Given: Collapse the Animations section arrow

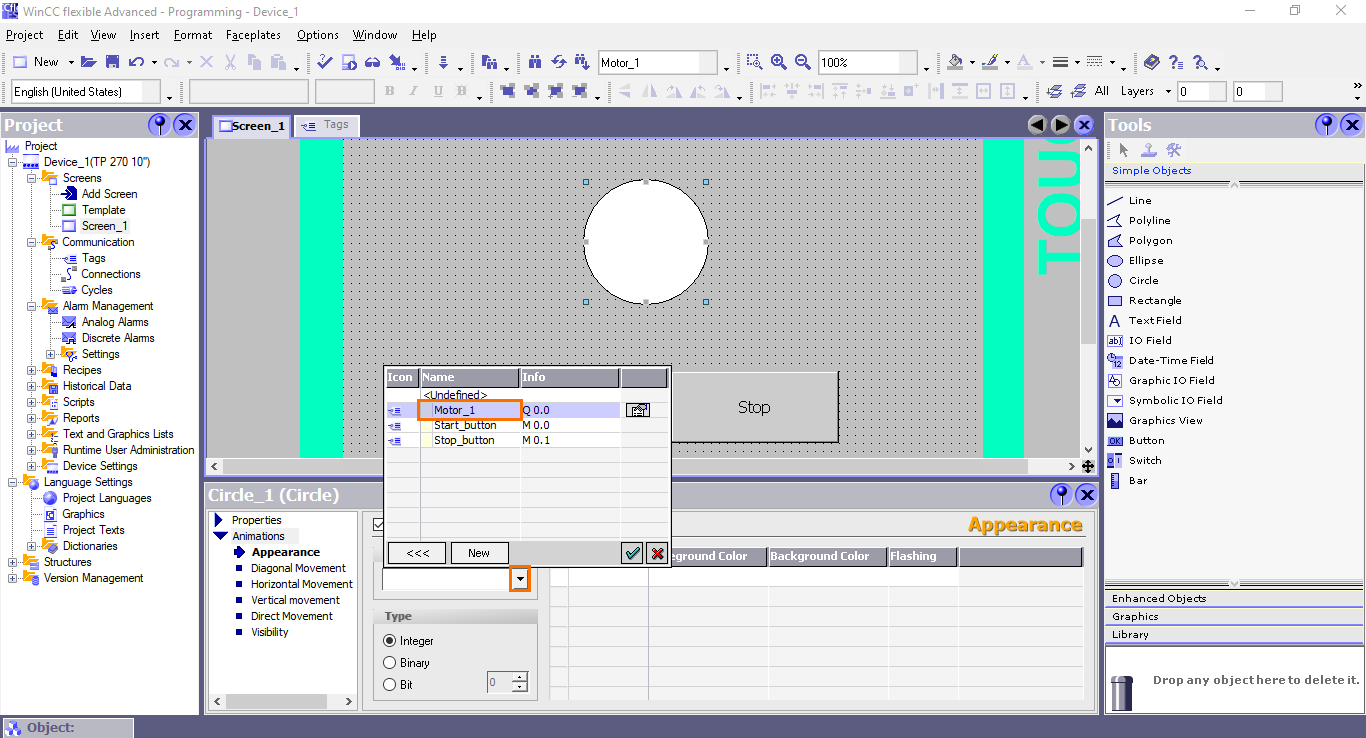Looking at the screenshot, I should [x=221, y=536].
